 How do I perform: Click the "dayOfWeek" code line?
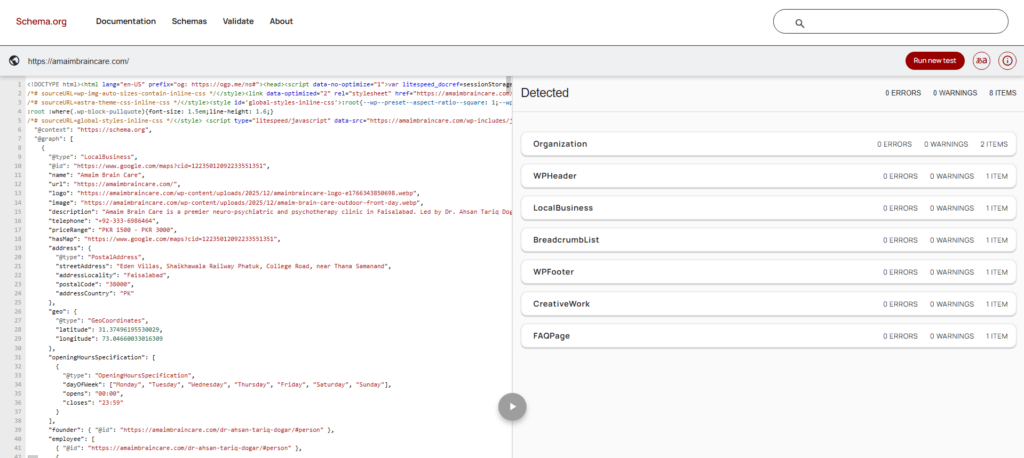coord(227,385)
